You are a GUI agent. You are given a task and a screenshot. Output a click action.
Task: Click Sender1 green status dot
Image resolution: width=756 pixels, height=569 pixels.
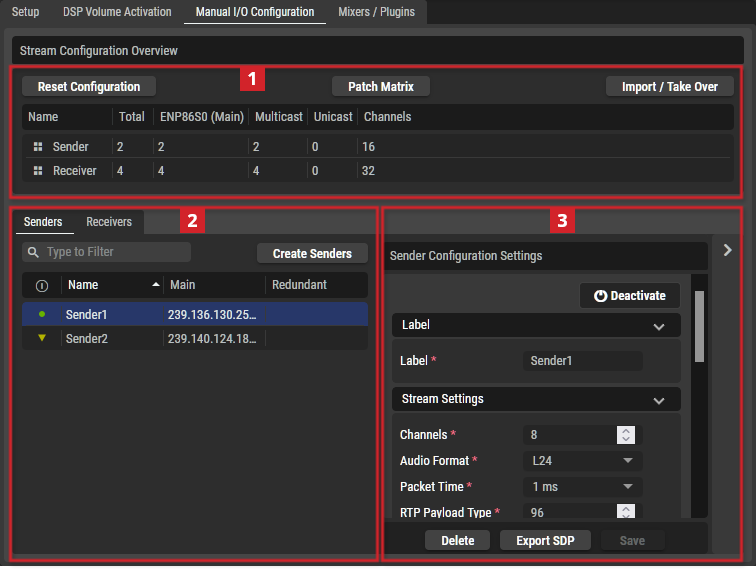pyautogui.click(x=42, y=314)
